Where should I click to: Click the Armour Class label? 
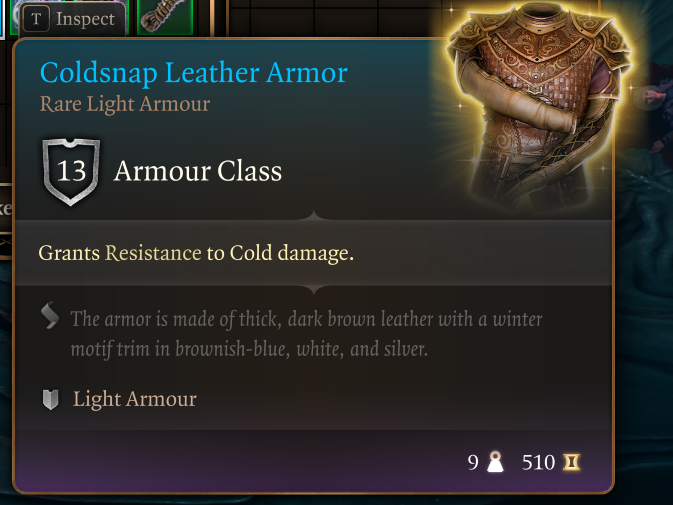click(198, 171)
